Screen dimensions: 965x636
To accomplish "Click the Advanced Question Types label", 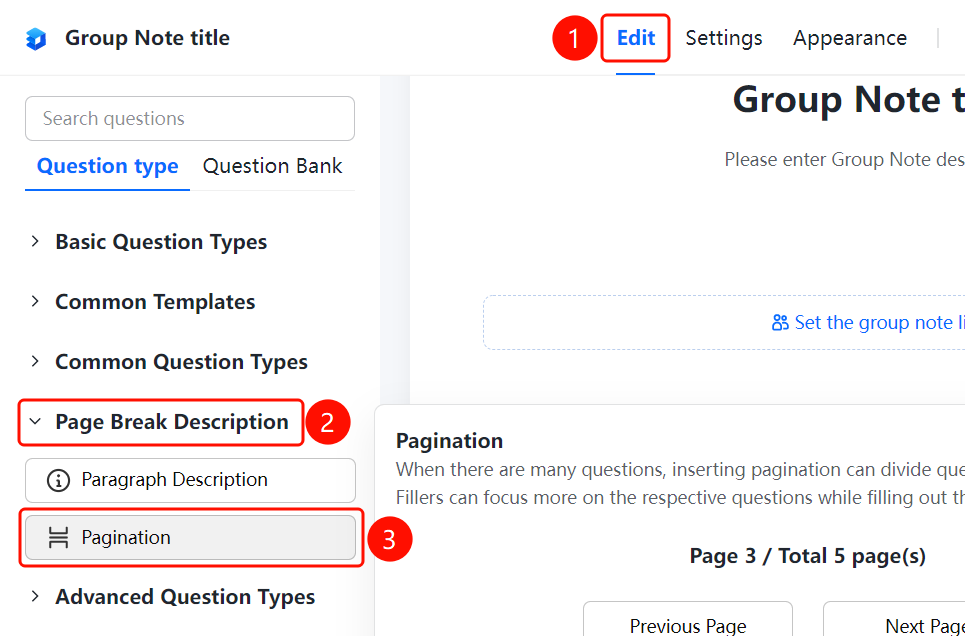I will [185, 597].
